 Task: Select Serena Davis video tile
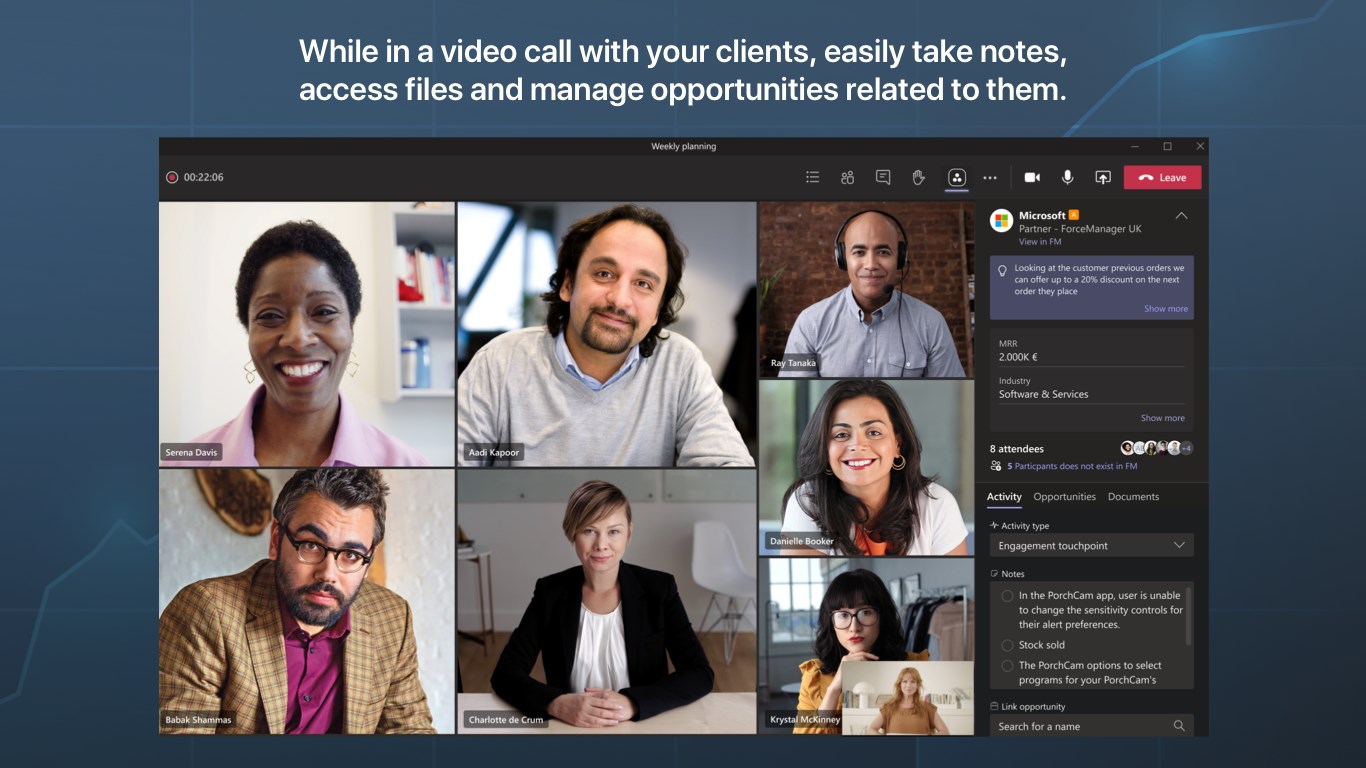[x=307, y=334]
